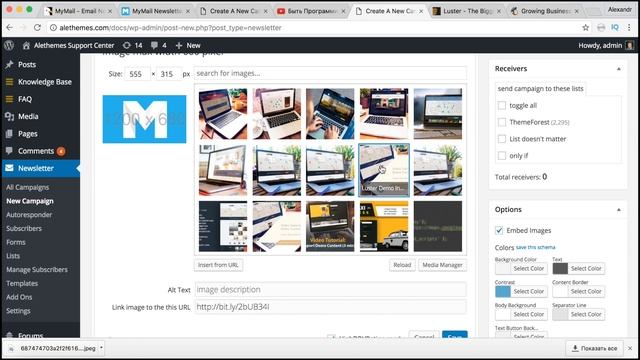Click the IQ extension icon
Image resolution: width=640 pixels, height=360 pixels.
615,27
